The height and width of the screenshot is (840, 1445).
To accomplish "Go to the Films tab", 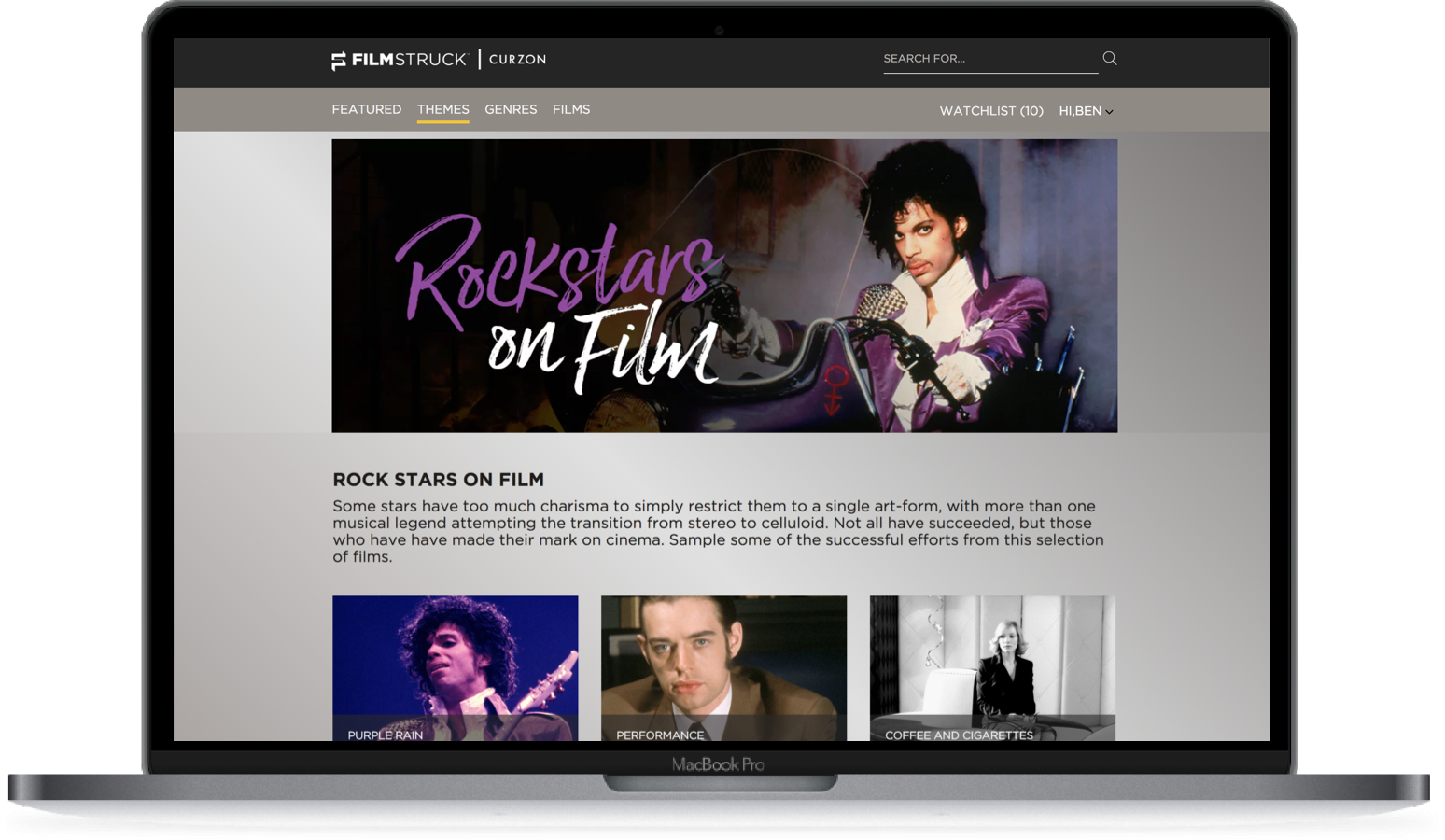I will tap(571, 110).
